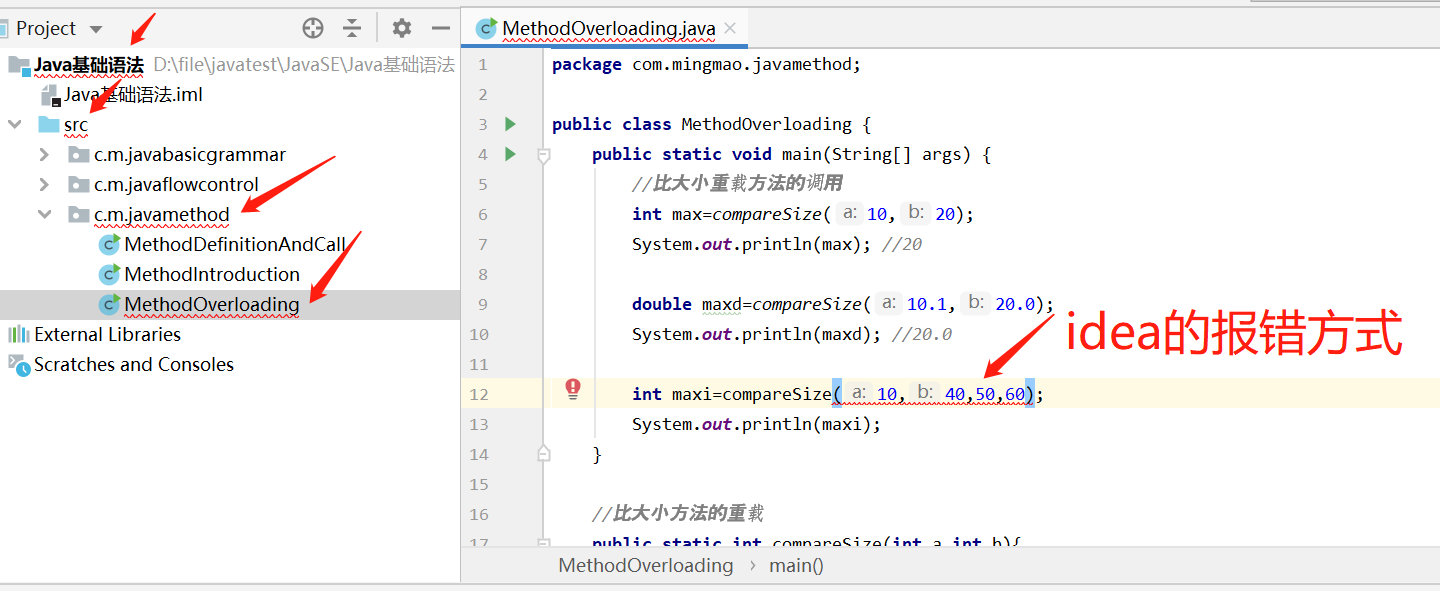Select MethodOverloading class in project tree
Screen dimensions: 1440x591
point(212,305)
